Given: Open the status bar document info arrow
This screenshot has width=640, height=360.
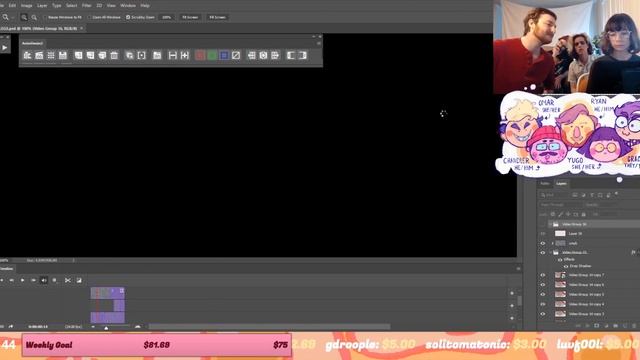Looking at the screenshot, I should [73, 260].
